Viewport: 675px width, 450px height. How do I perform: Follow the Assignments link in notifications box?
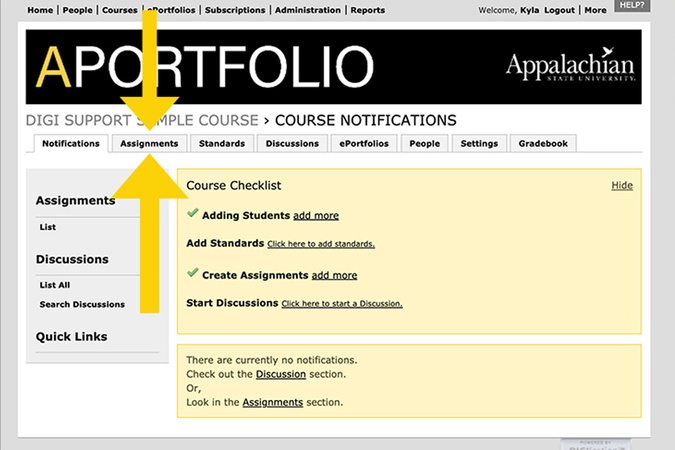[x=272, y=402]
